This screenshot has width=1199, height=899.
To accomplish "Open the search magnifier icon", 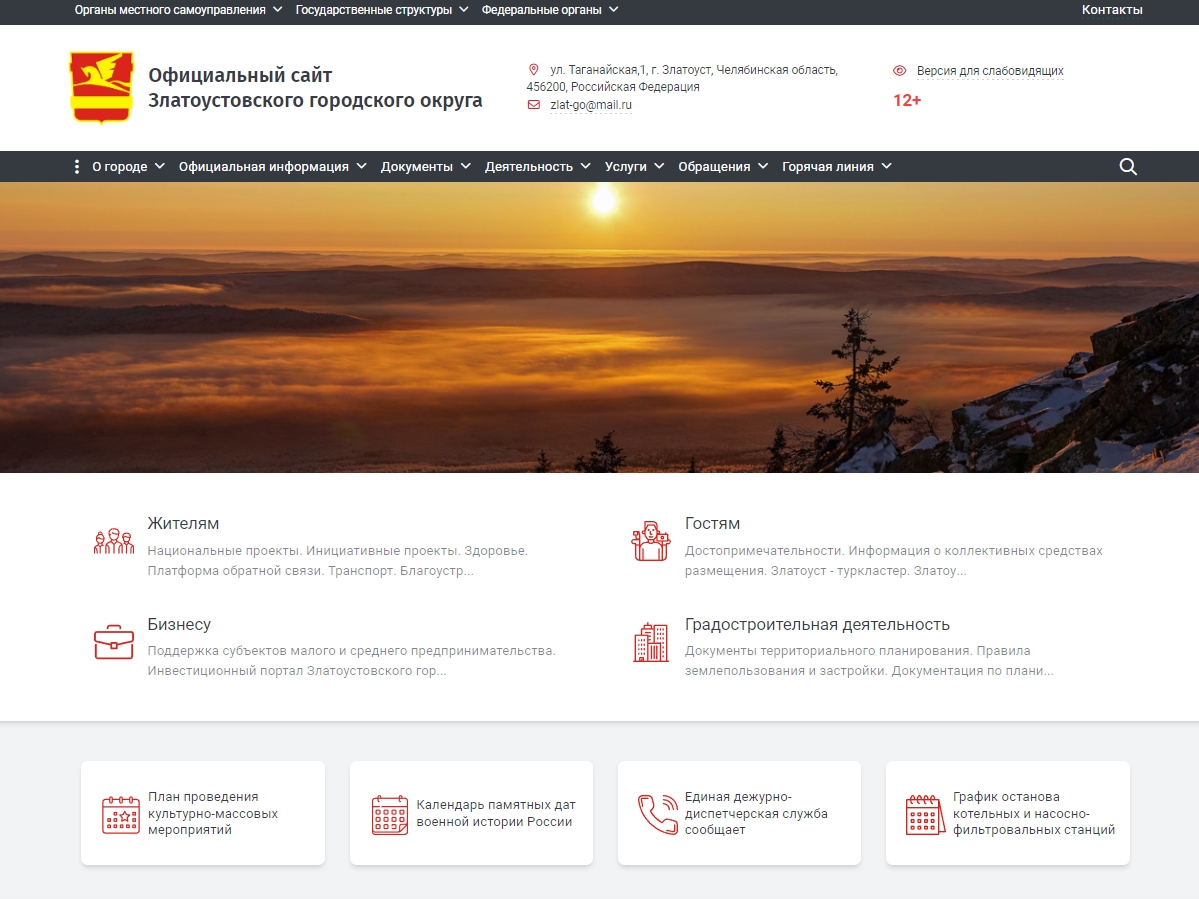I will pyautogui.click(x=1128, y=167).
